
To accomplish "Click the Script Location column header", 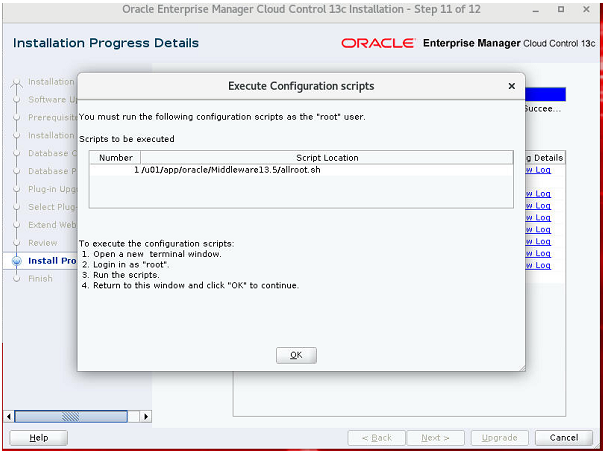I will [327, 158].
